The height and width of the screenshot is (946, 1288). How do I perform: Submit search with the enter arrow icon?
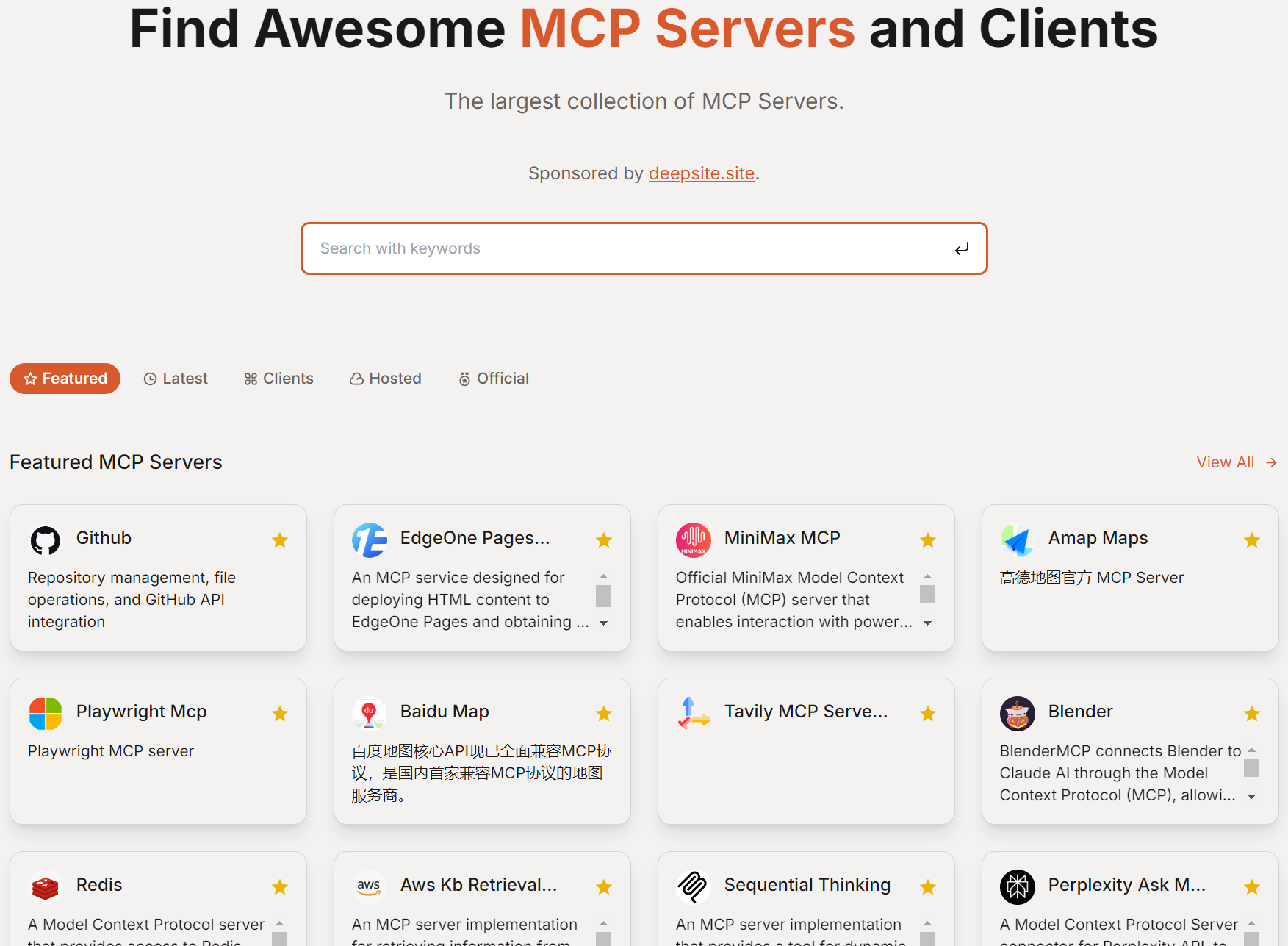click(x=962, y=249)
